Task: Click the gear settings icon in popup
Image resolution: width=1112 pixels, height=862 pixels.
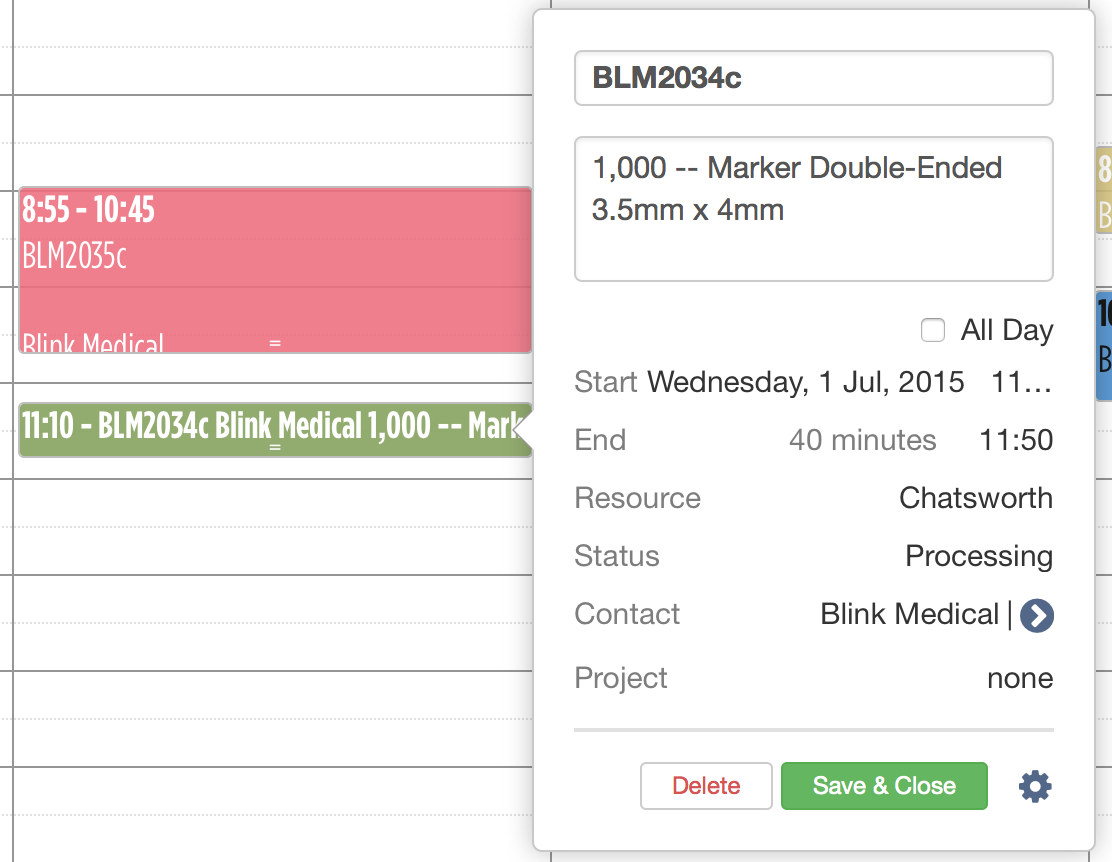Action: coord(1035,787)
